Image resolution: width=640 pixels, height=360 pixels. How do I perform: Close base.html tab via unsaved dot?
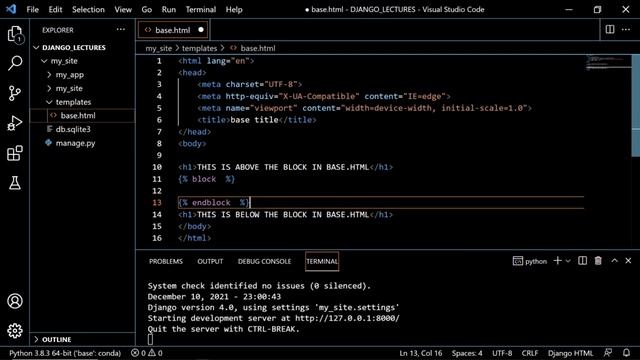pos(201,30)
